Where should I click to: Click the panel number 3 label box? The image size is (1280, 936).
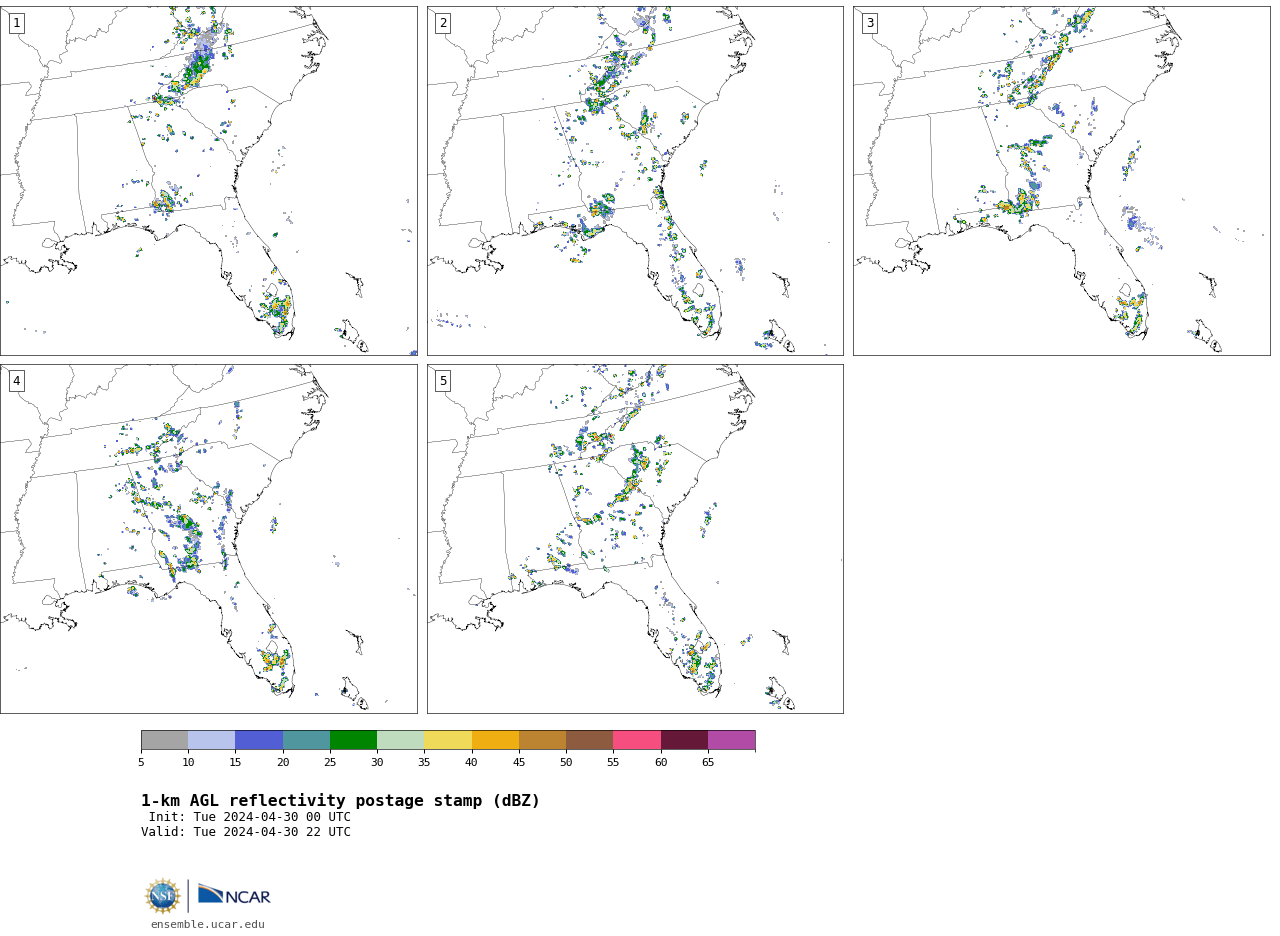pyautogui.click(x=869, y=23)
